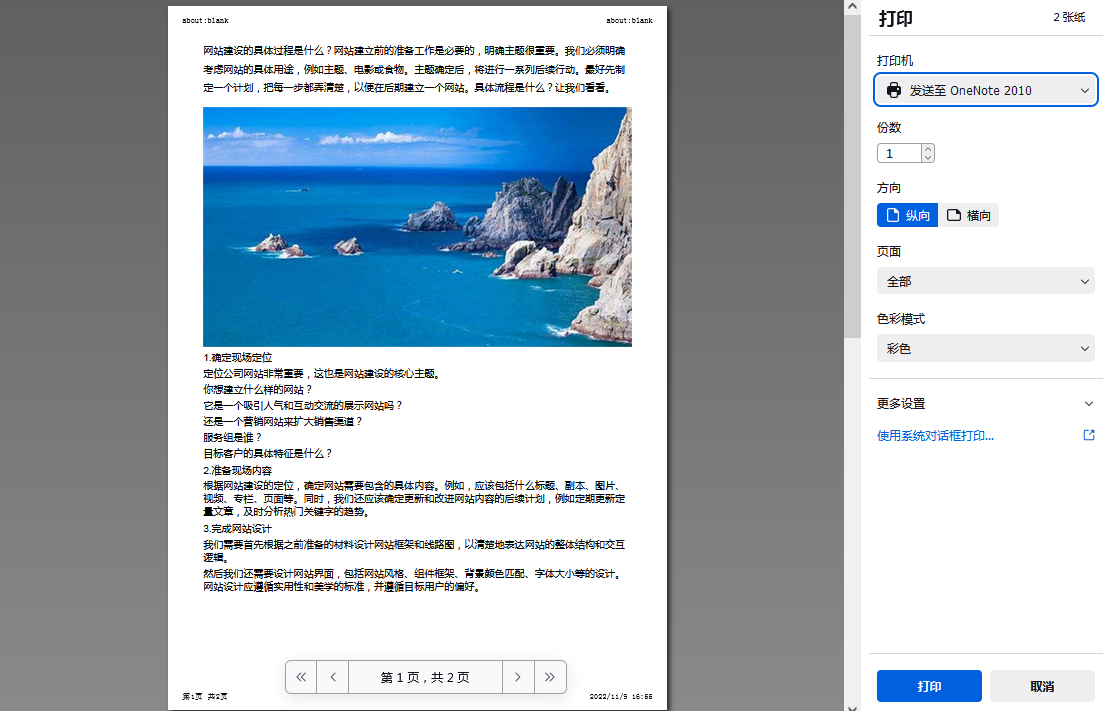Click the preview scrollbar's up arrow
The width and height of the screenshot is (1107, 711).
pyautogui.click(x=852, y=7)
